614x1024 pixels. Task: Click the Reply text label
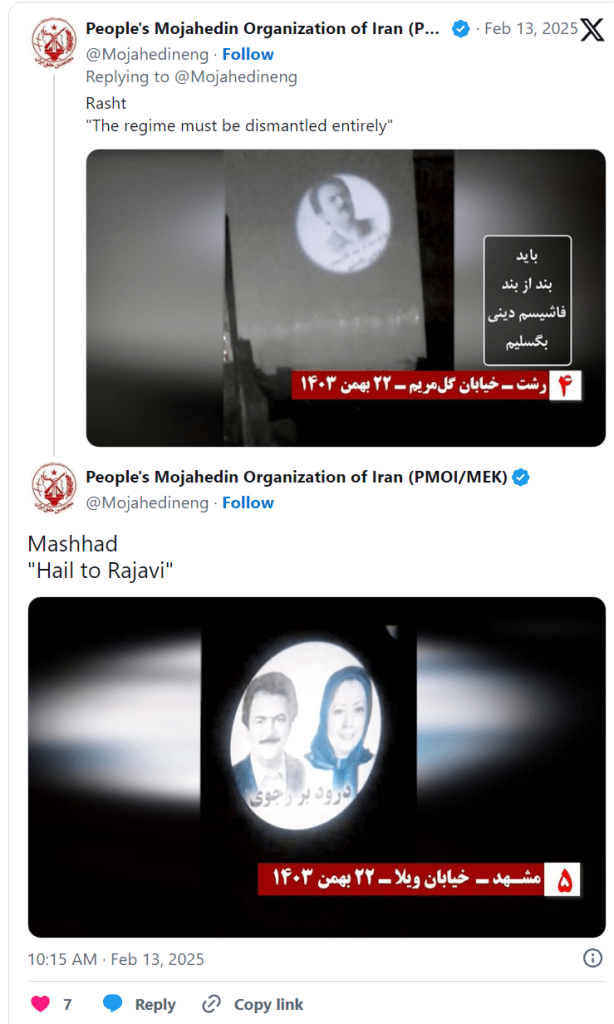click(x=155, y=1004)
